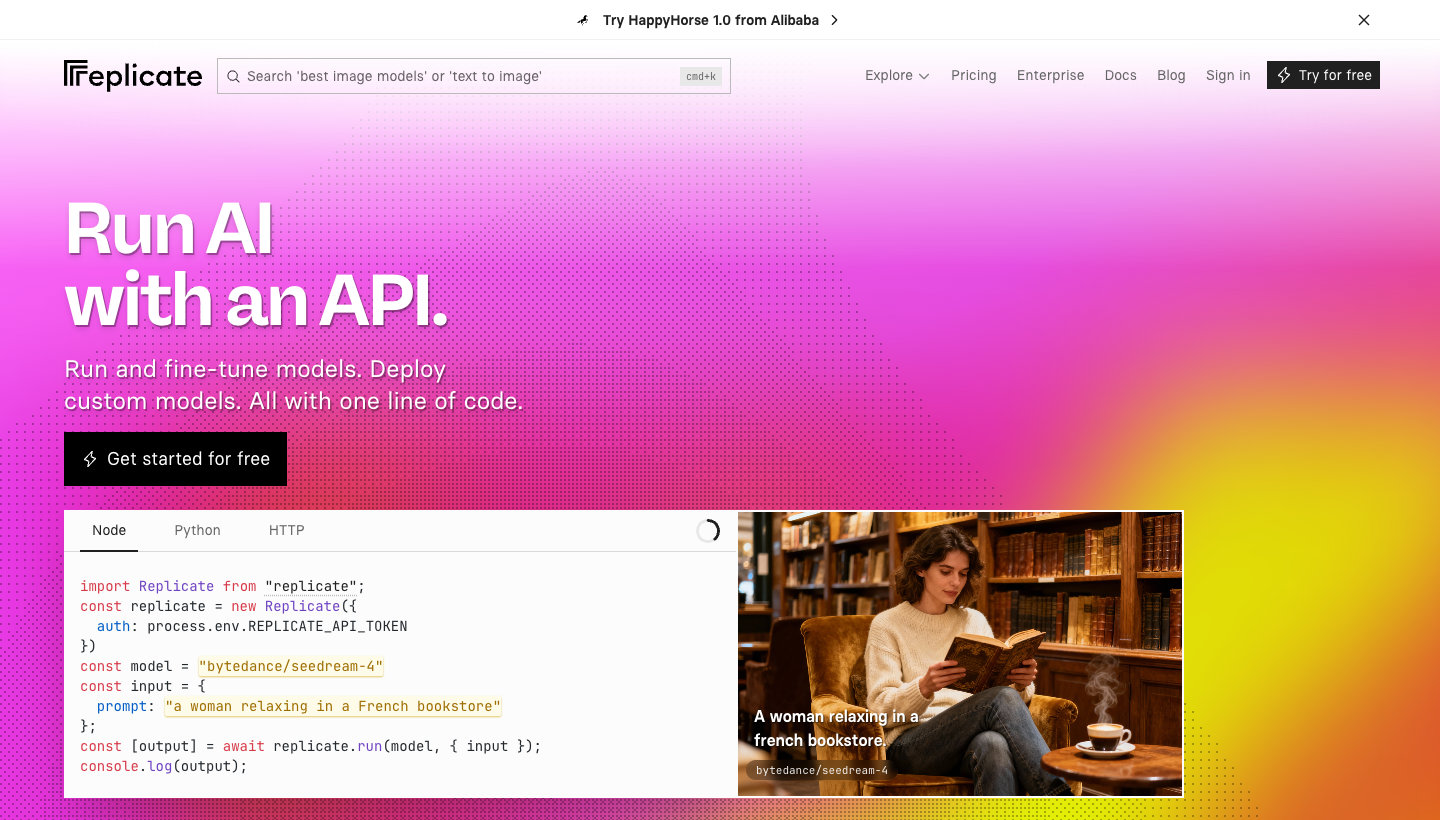Click the Try for free button
Screen dimensions: 1440x820
[1323, 75]
